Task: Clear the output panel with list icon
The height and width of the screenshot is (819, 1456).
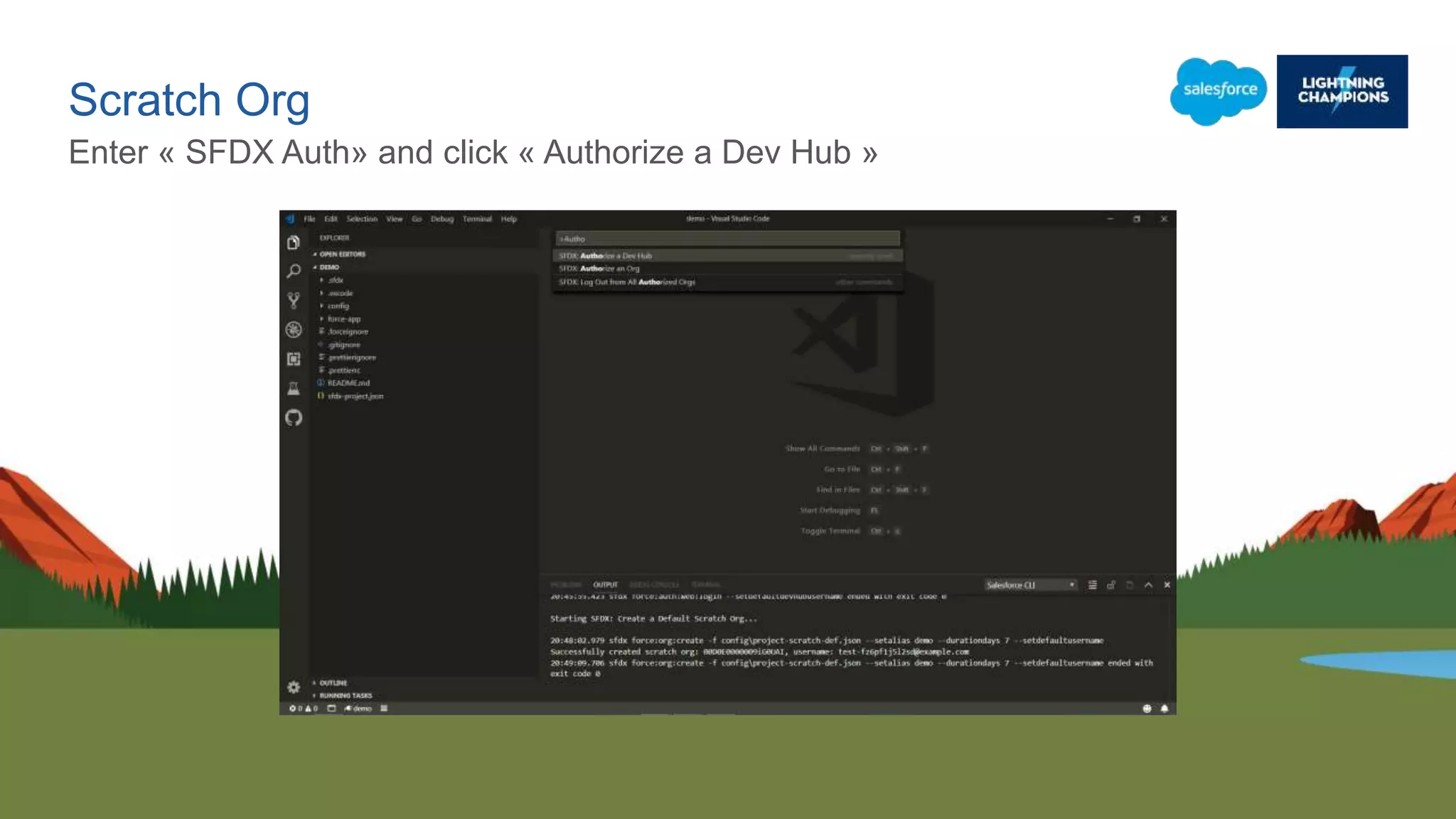Action: (1093, 585)
